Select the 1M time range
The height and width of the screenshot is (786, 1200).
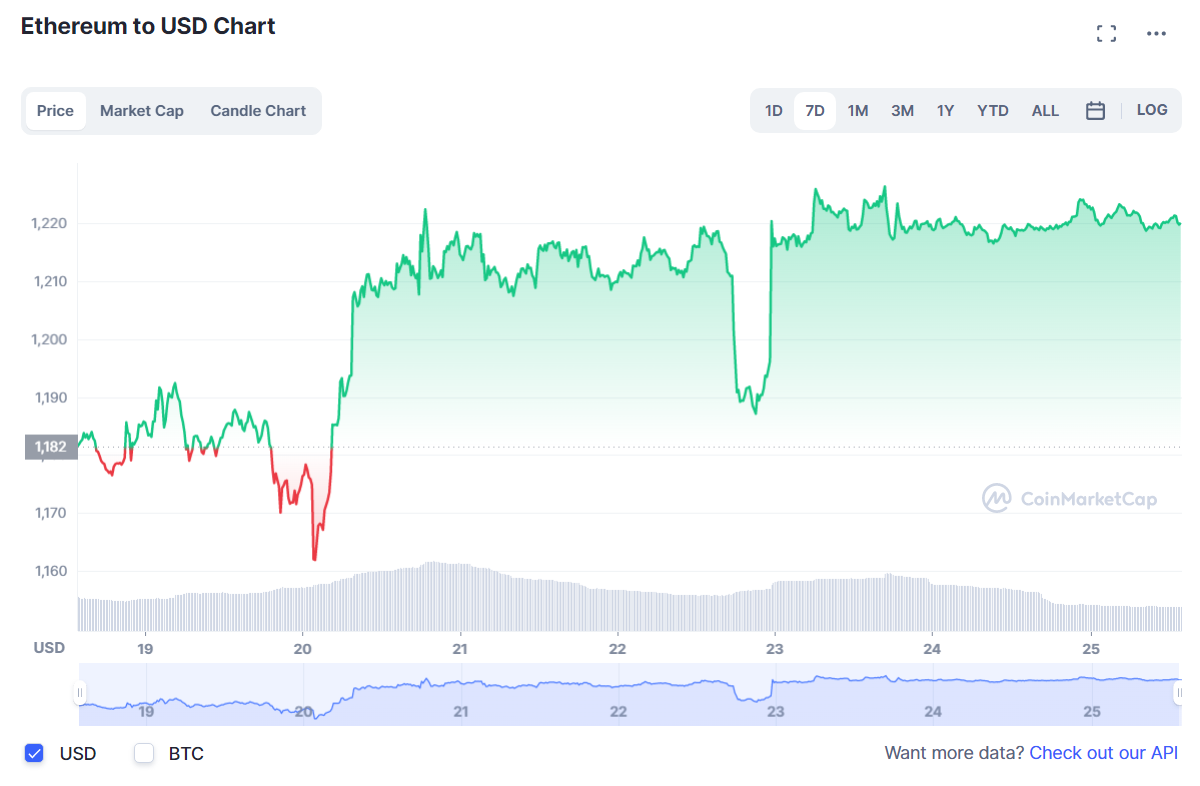click(858, 111)
